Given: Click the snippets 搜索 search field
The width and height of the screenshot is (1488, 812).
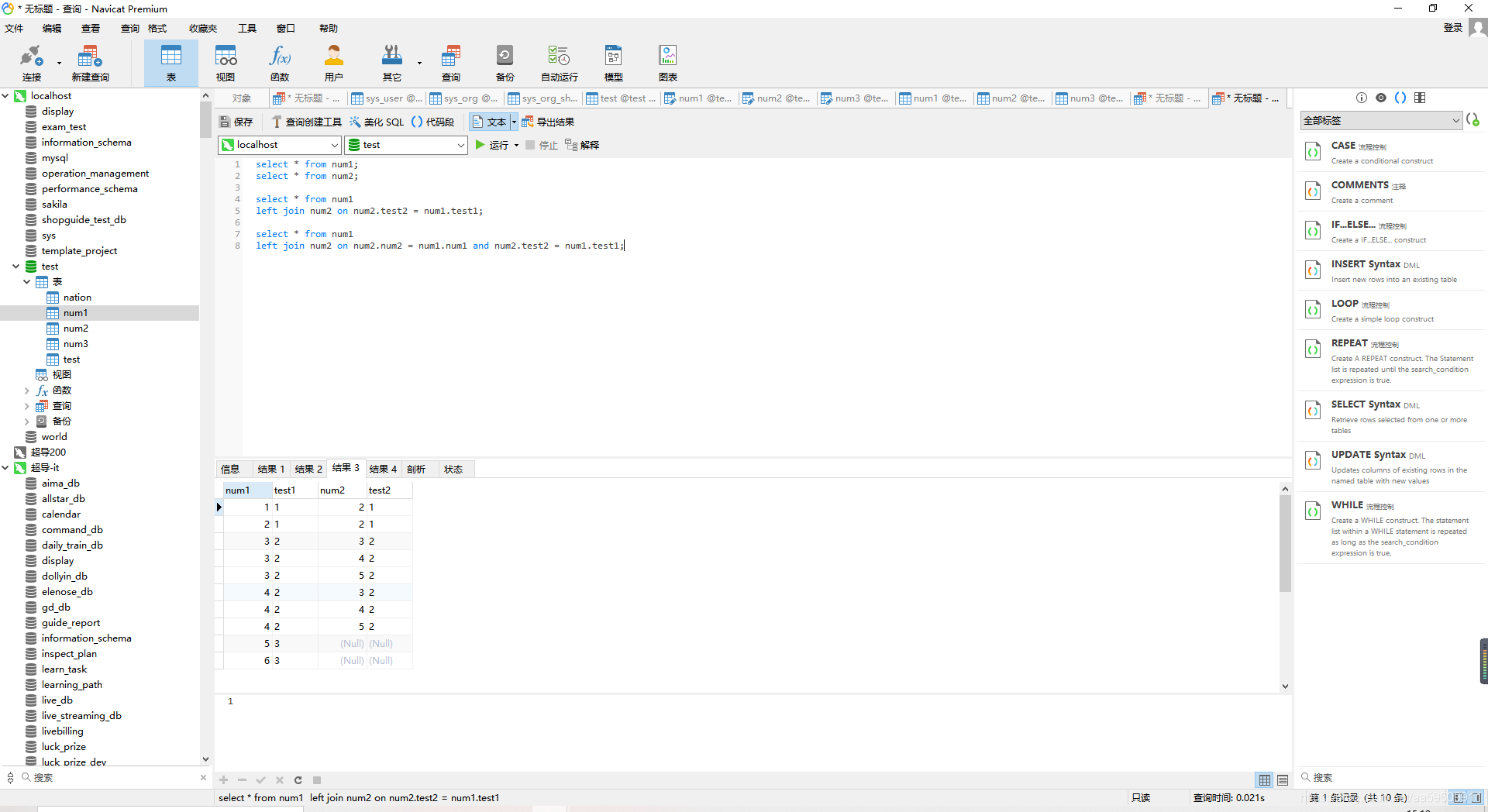Looking at the screenshot, I should click(x=1391, y=777).
